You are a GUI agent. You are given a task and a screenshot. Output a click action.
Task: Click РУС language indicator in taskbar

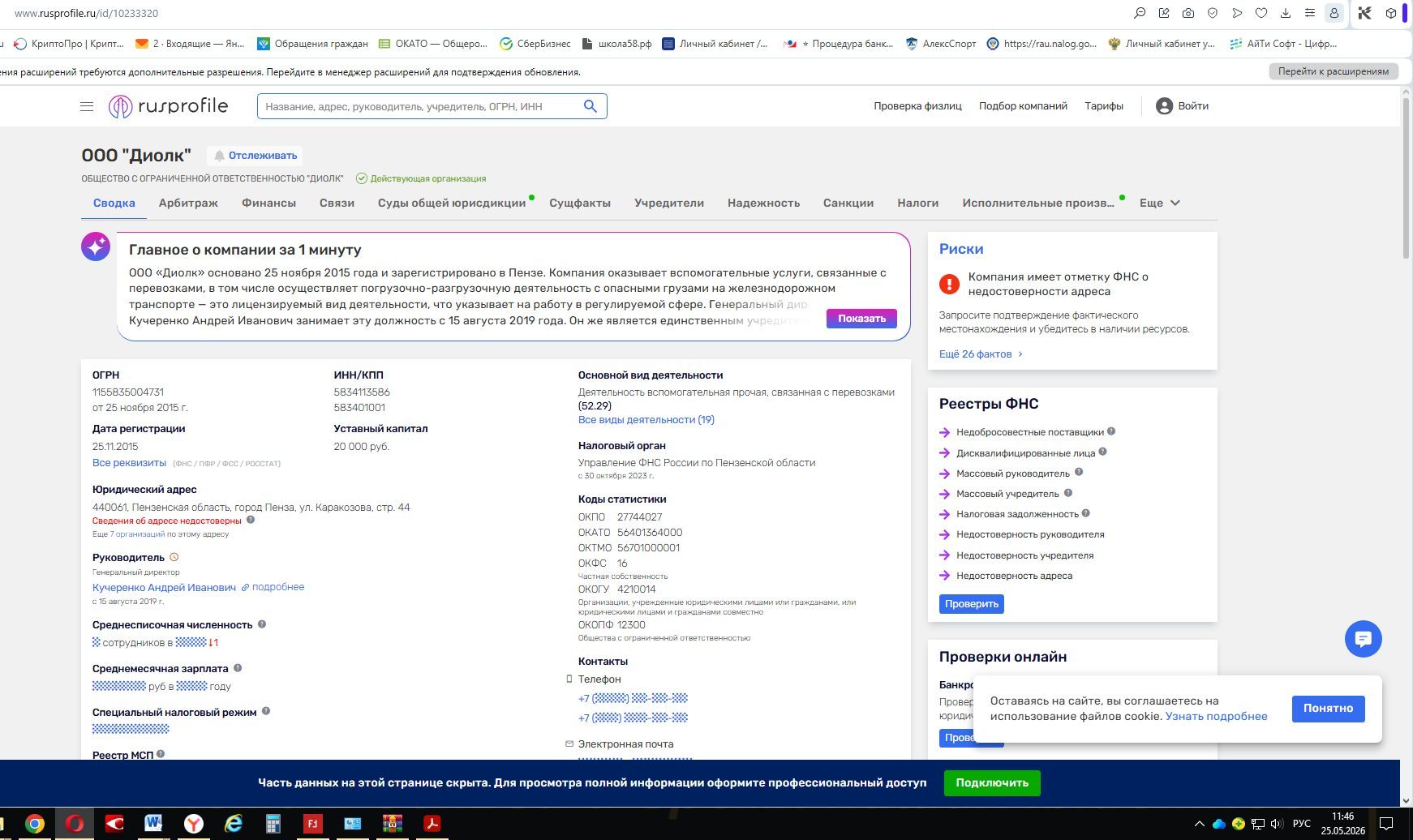coord(1302,824)
